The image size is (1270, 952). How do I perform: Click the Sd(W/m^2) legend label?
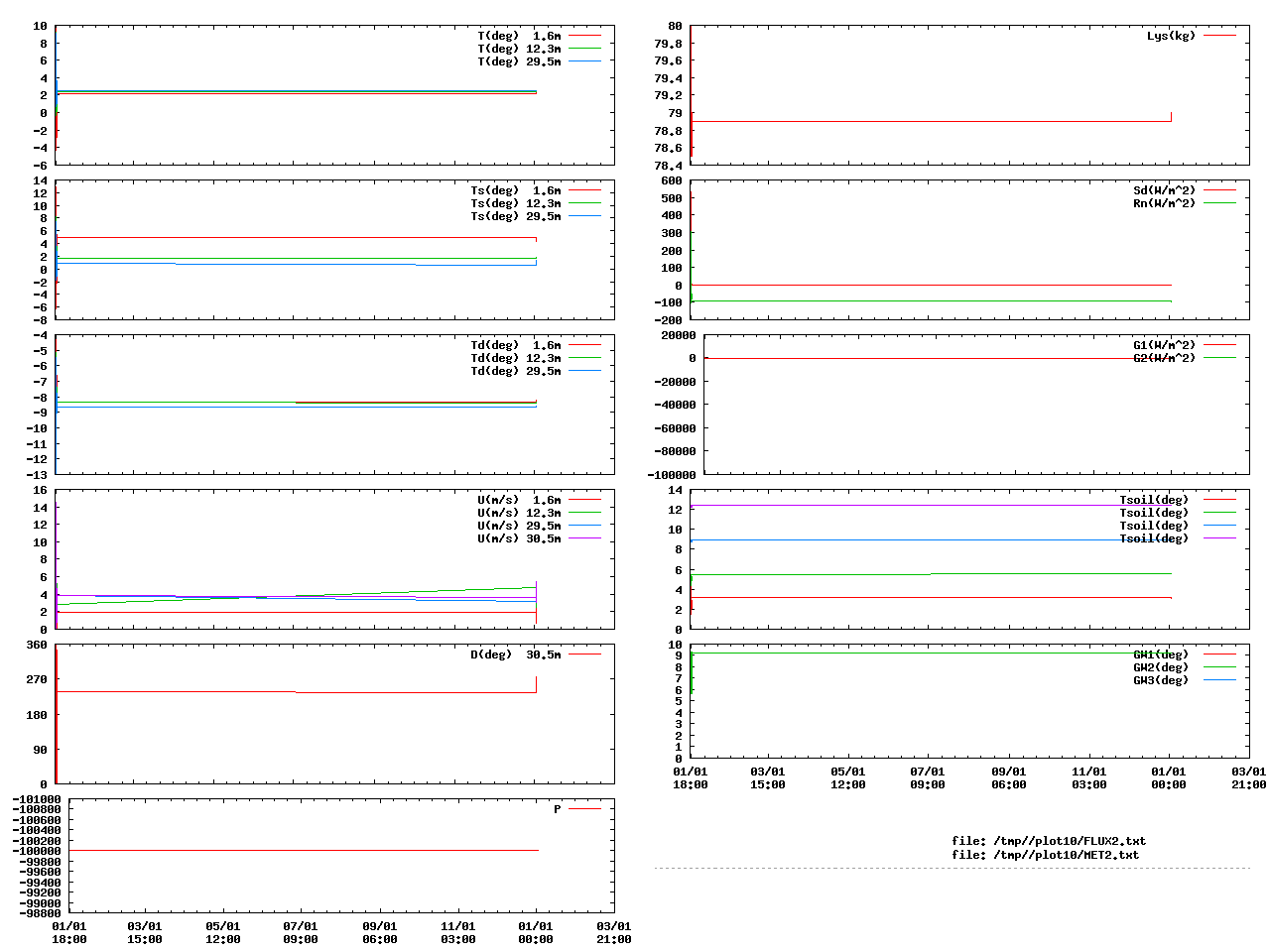point(1165,190)
